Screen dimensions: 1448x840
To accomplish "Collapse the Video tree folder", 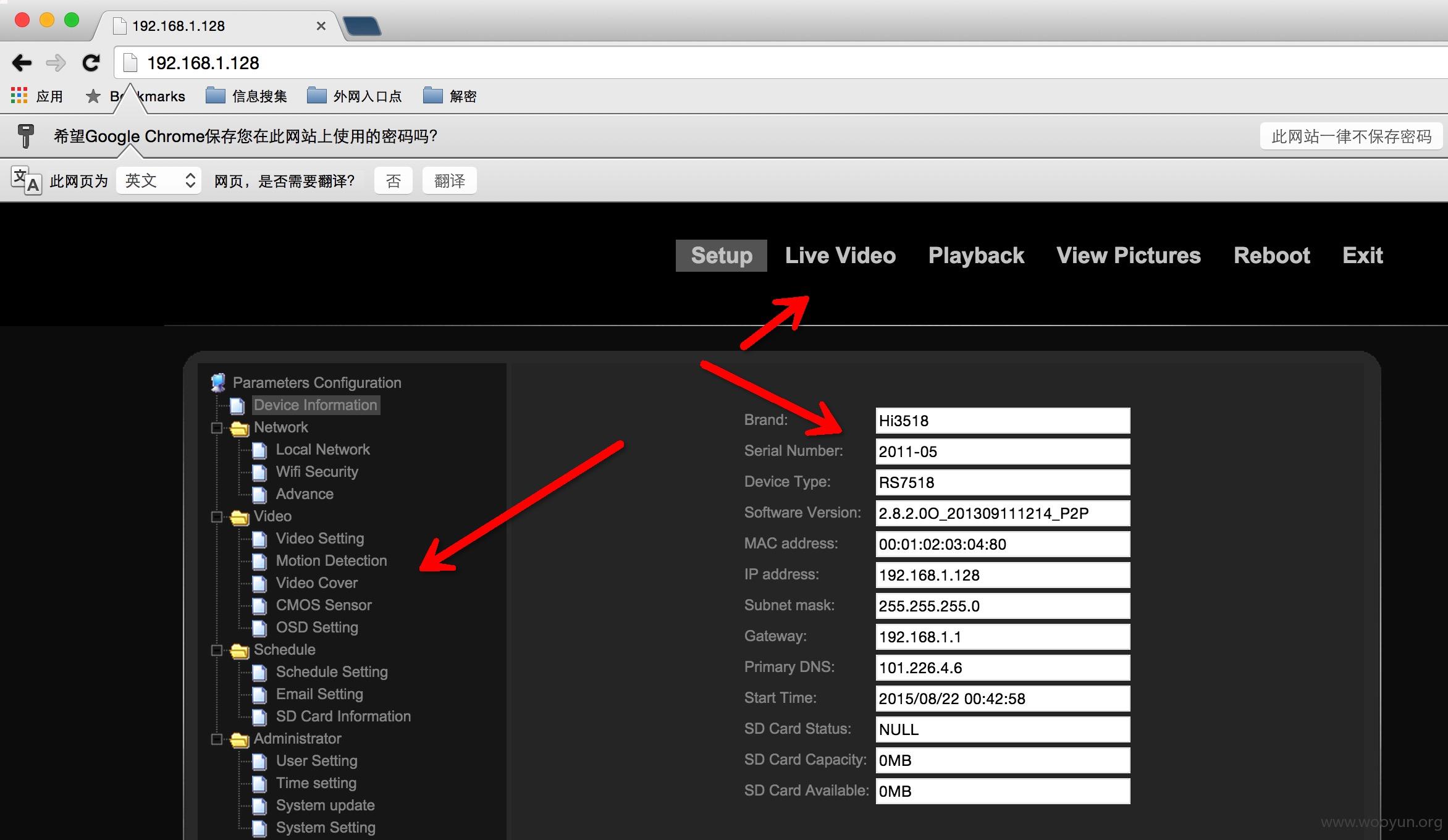I will 217,517.
